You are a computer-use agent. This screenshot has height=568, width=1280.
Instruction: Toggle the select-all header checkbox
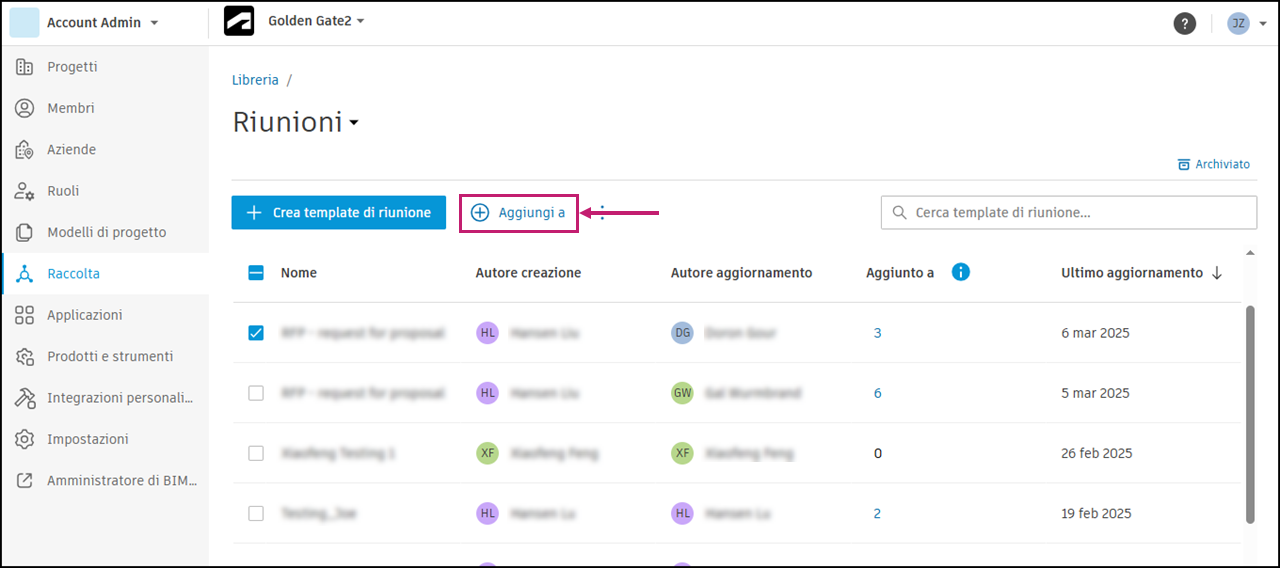[x=256, y=272]
